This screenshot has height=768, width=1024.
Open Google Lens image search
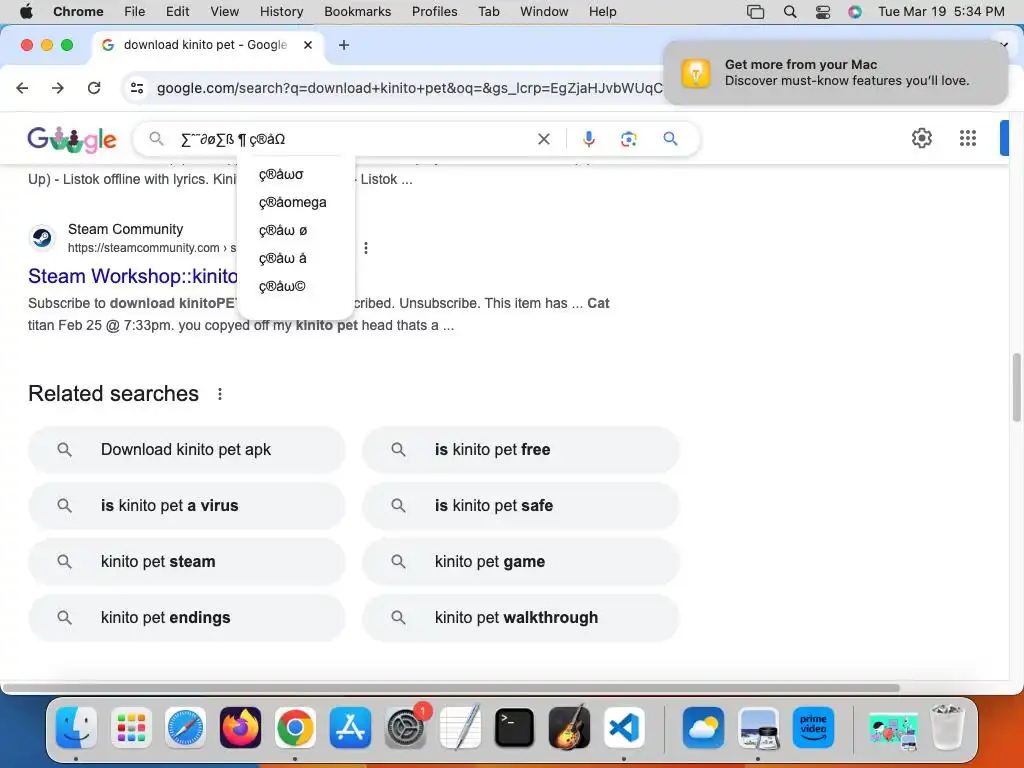(628, 139)
